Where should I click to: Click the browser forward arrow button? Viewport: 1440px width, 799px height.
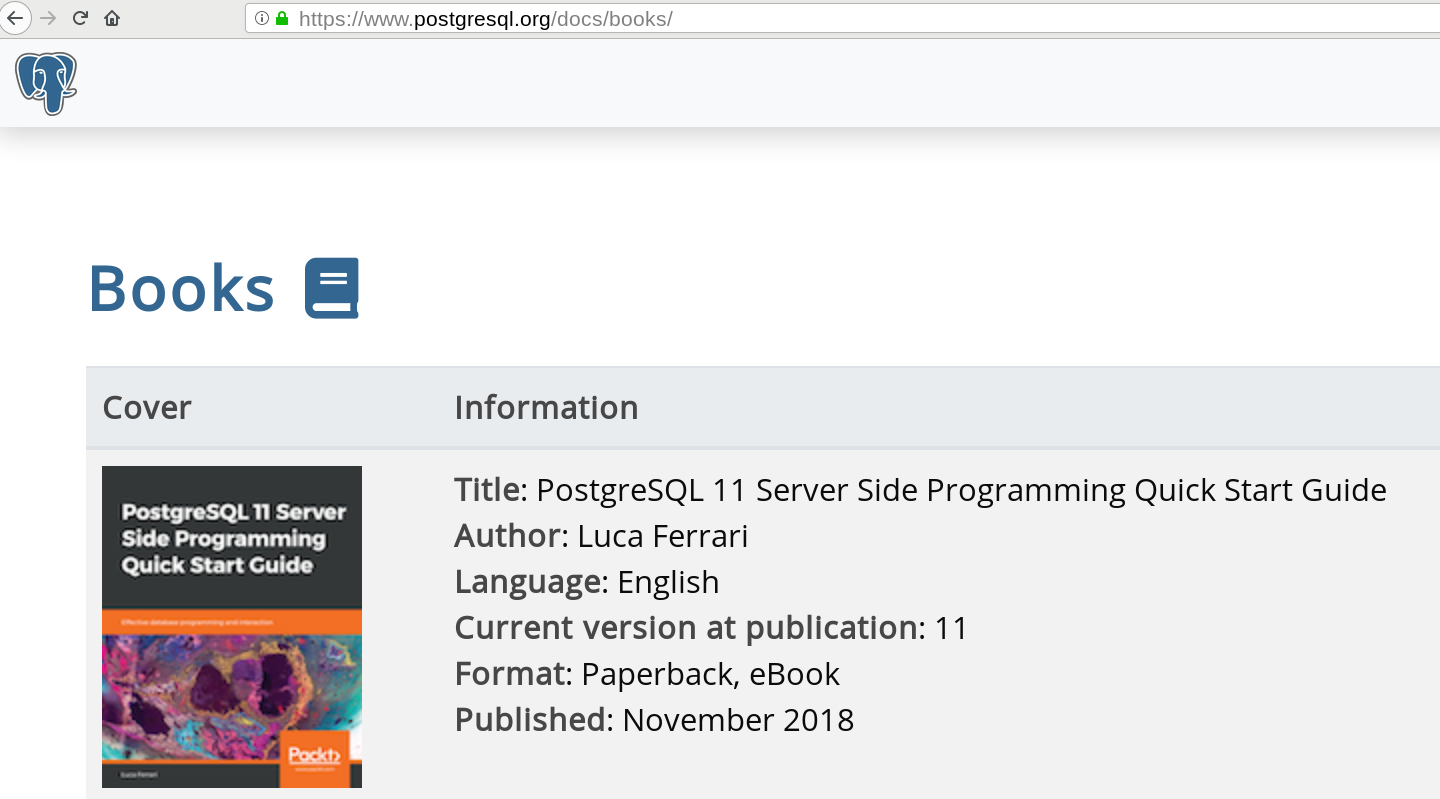tap(48, 18)
